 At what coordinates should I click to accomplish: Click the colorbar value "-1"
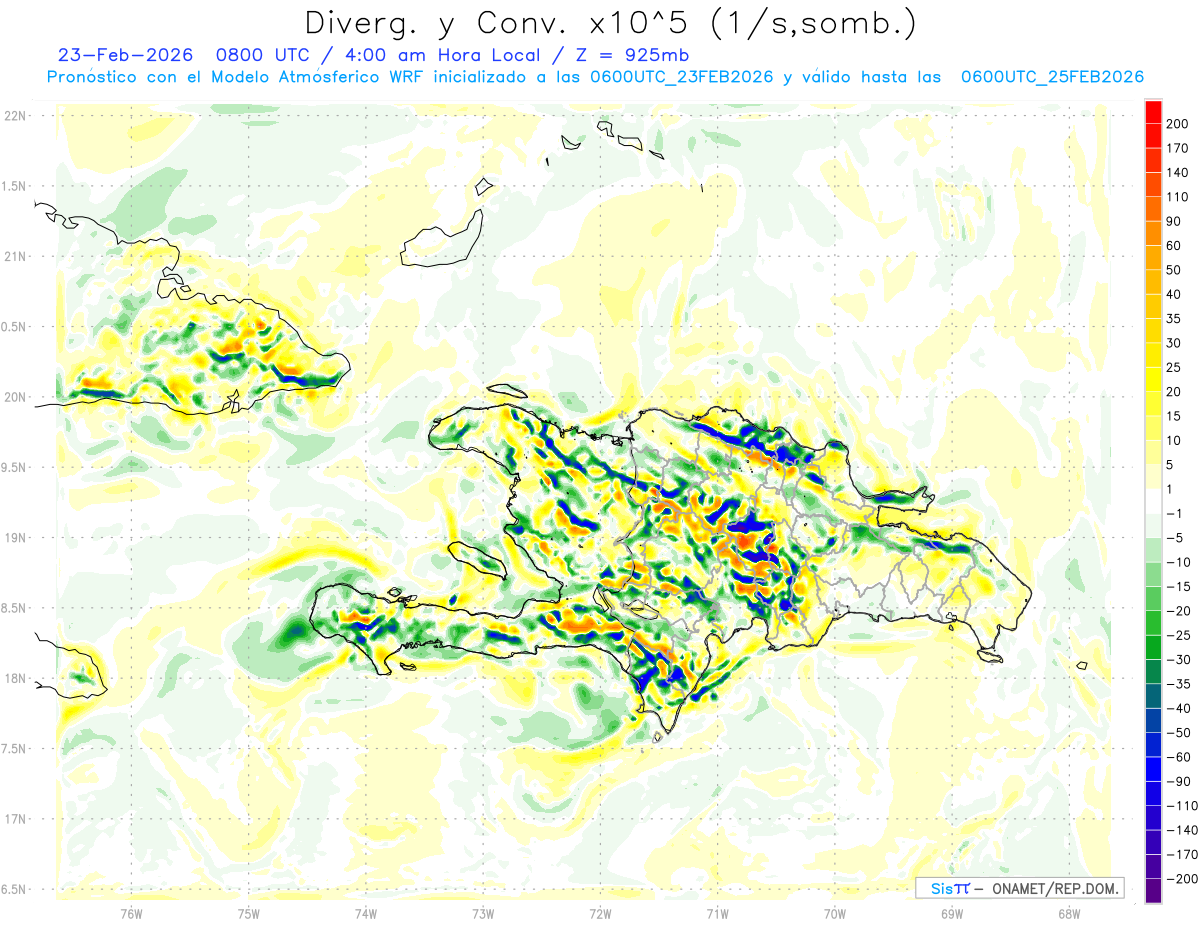tap(1175, 513)
